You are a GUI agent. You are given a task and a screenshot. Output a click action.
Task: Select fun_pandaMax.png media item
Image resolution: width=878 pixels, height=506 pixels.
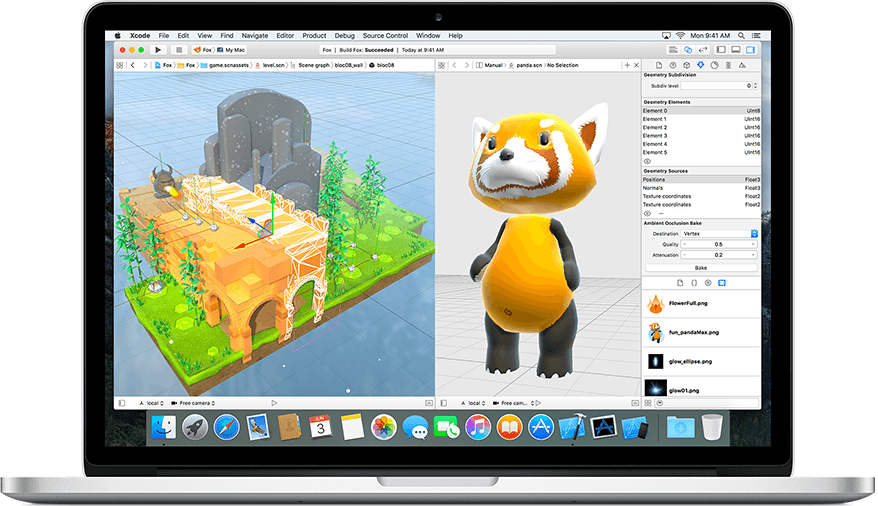pos(701,332)
